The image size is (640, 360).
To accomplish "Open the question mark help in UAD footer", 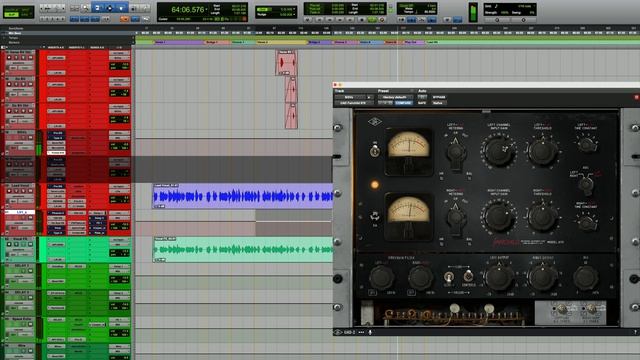I will coord(635,332).
